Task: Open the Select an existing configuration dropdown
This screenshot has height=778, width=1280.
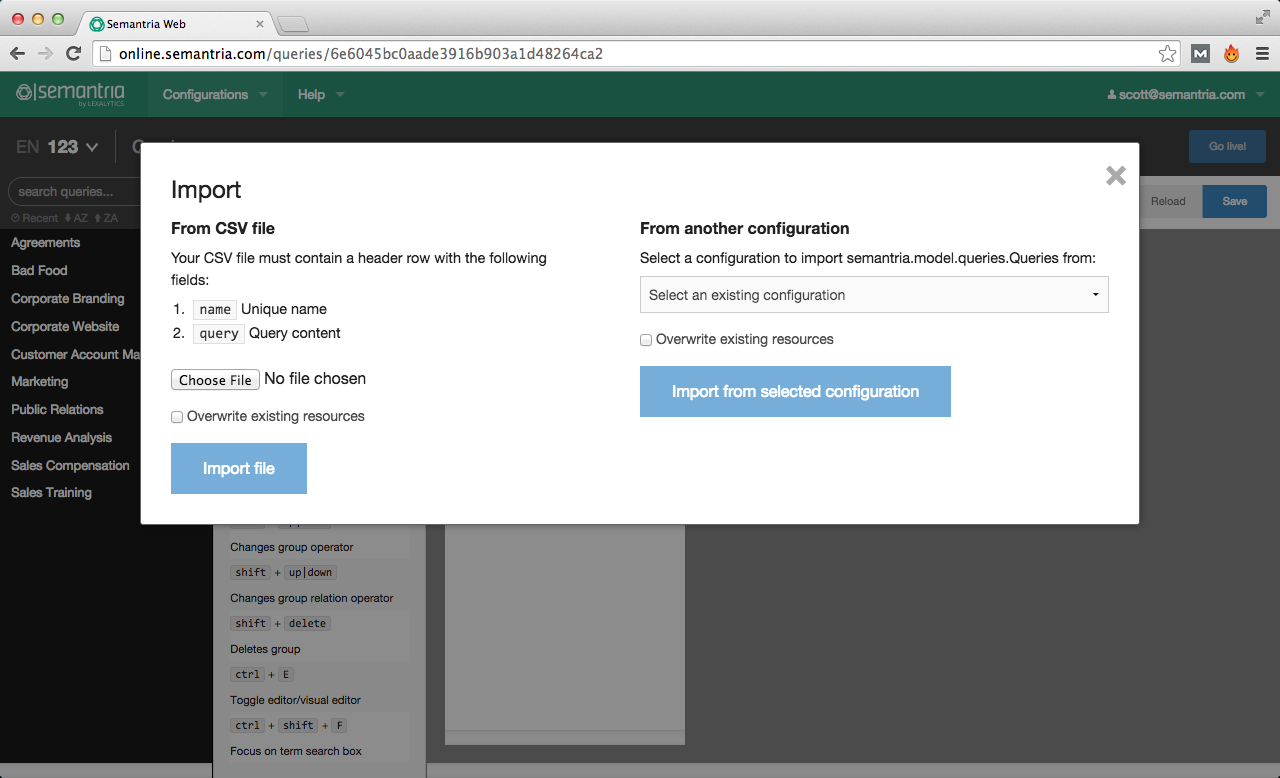Action: tap(873, 294)
